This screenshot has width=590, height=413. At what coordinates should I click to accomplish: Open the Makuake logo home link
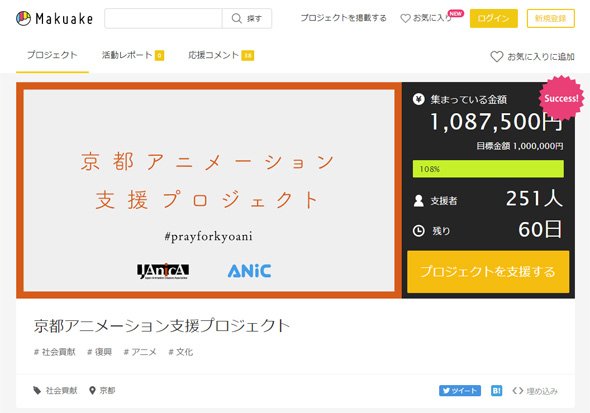pyautogui.click(x=55, y=18)
